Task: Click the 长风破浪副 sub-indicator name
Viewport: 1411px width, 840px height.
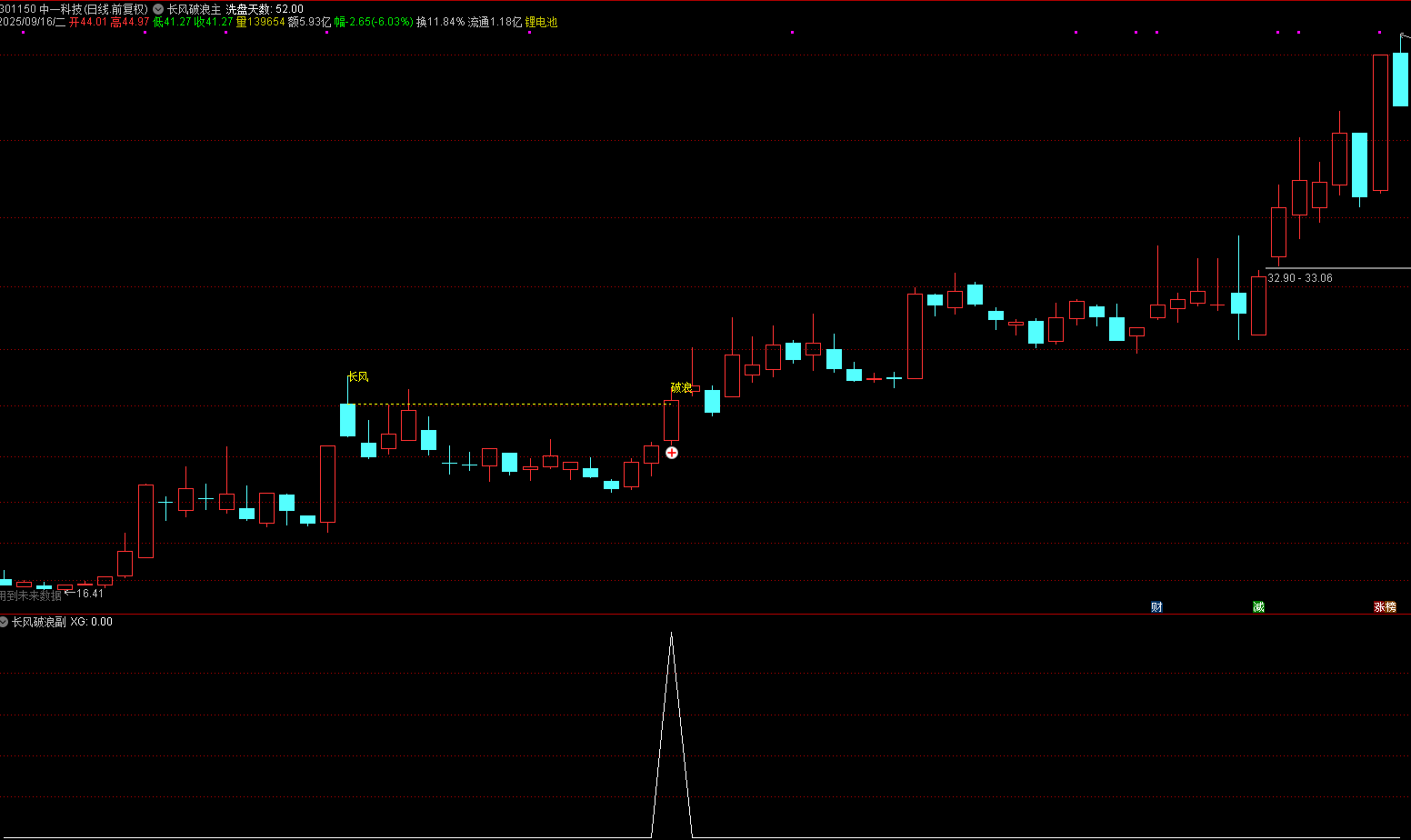Action: click(38, 622)
